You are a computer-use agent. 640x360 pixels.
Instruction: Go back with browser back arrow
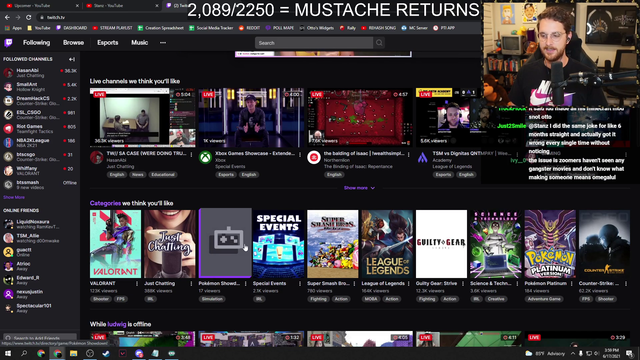pyautogui.click(x=7, y=18)
